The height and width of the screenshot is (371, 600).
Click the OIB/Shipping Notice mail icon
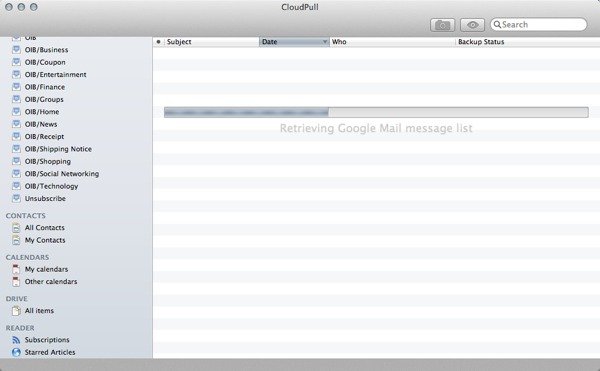click(16, 149)
